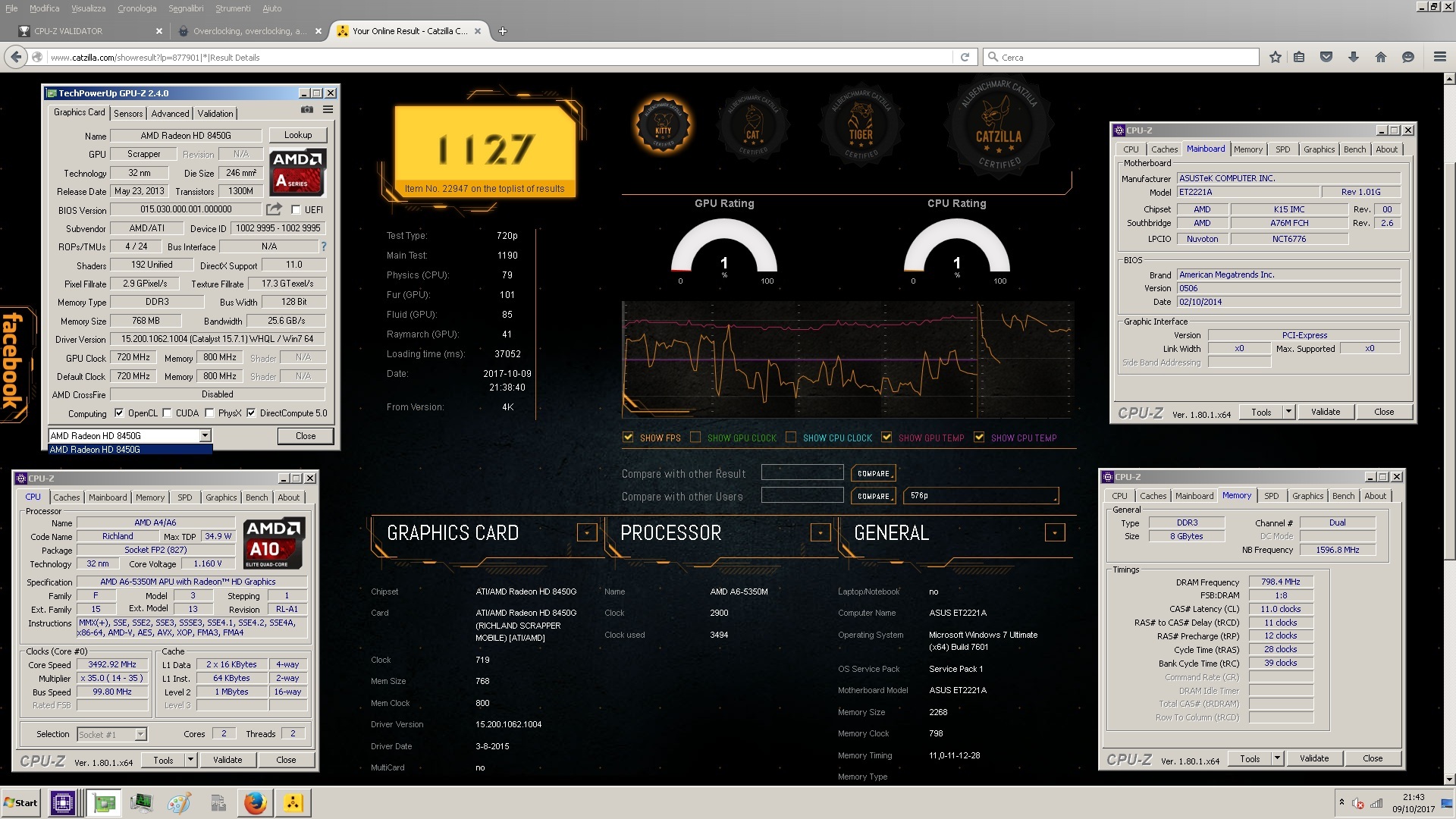The image size is (1456, 819).
Task: Toggle the UEFI checkbox in GPU-Z
Action: point(297,210)
